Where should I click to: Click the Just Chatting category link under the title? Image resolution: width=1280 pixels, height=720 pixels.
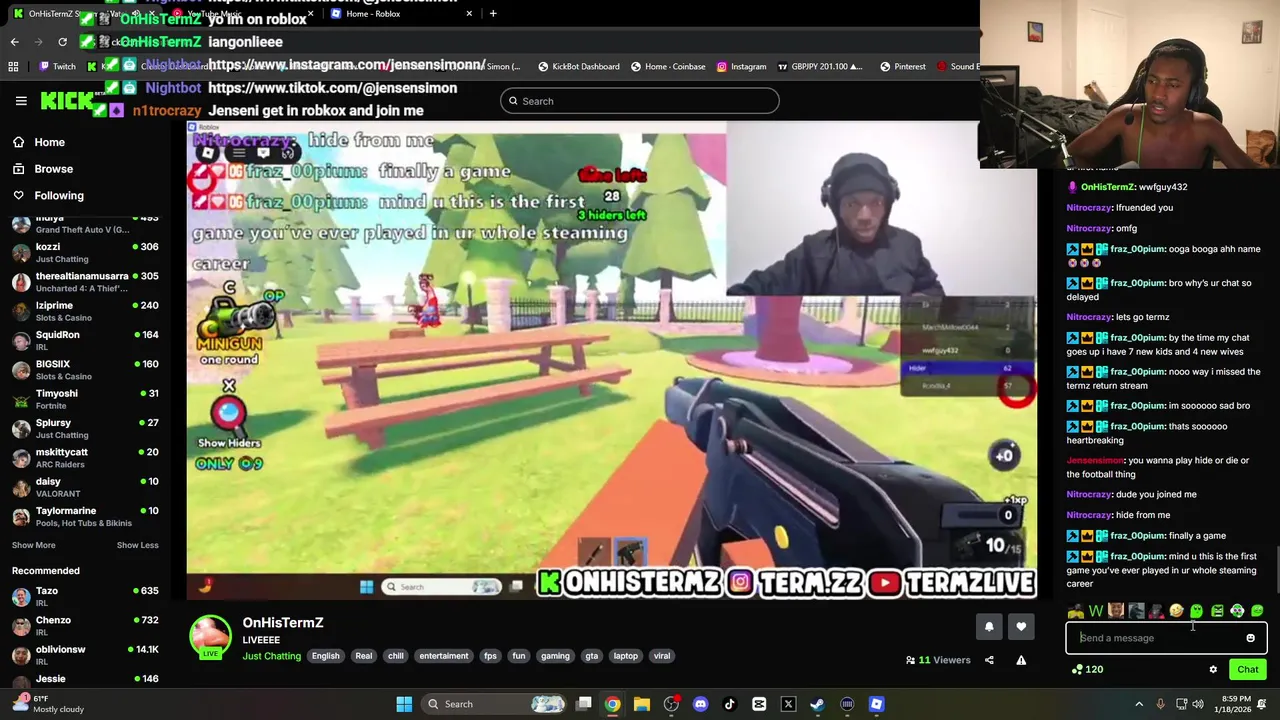pyautogui.click(x=271, y=656)
